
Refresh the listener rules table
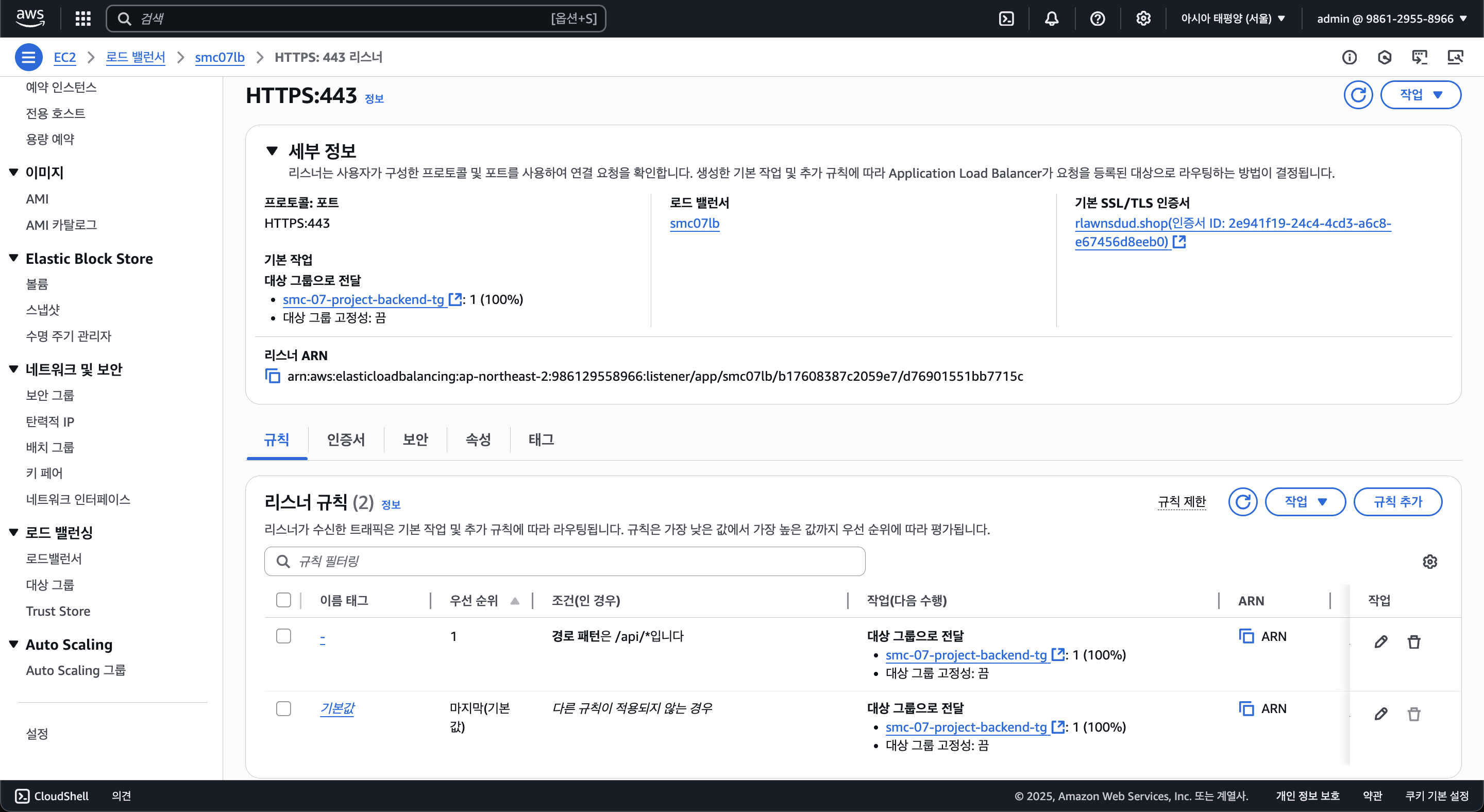(1243, 502)
